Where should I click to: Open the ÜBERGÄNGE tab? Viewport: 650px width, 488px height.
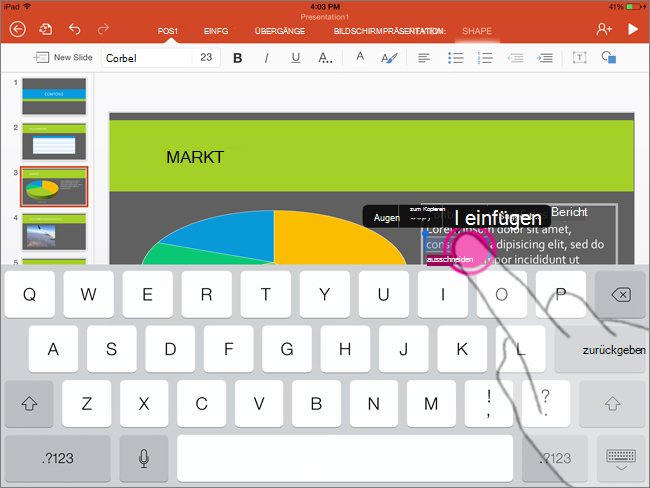280,31
